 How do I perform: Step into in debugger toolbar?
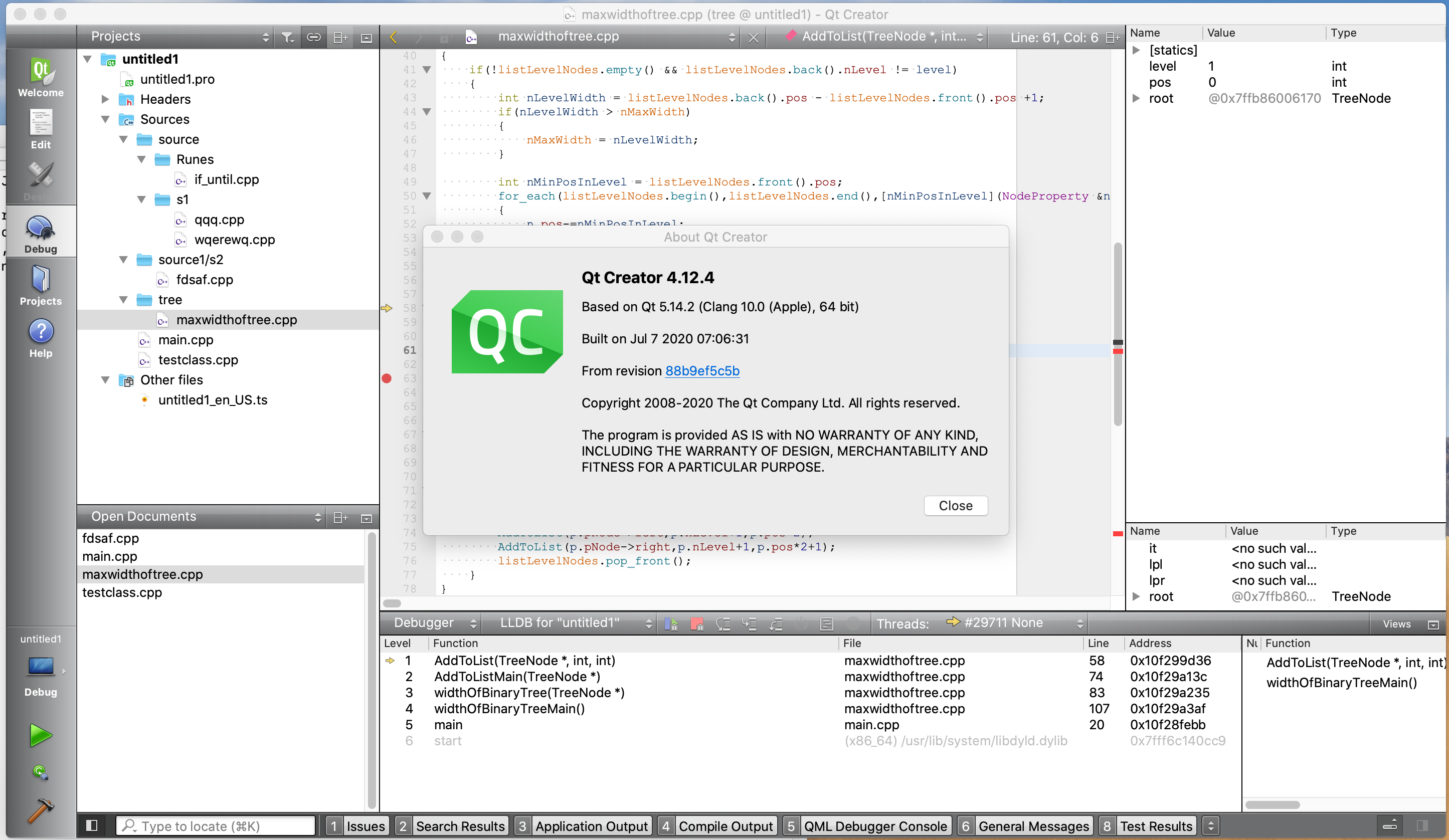point(749,623)
